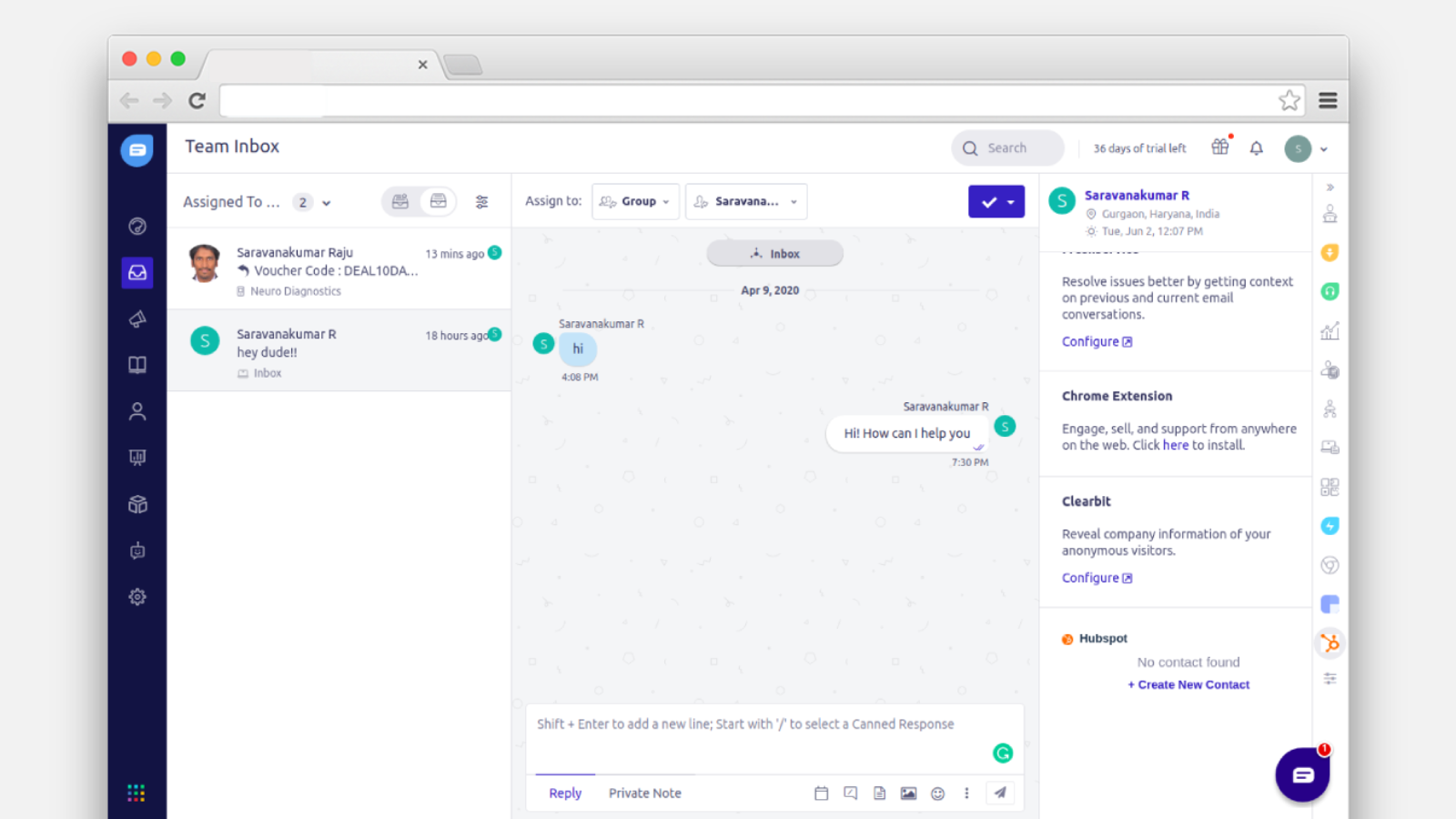Attach an image via the picture icon

click(908, 793)
